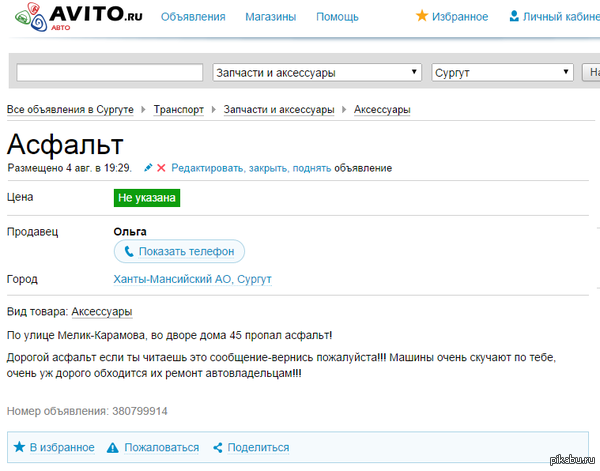Click the Транспорт breadcrumb link

179,109
